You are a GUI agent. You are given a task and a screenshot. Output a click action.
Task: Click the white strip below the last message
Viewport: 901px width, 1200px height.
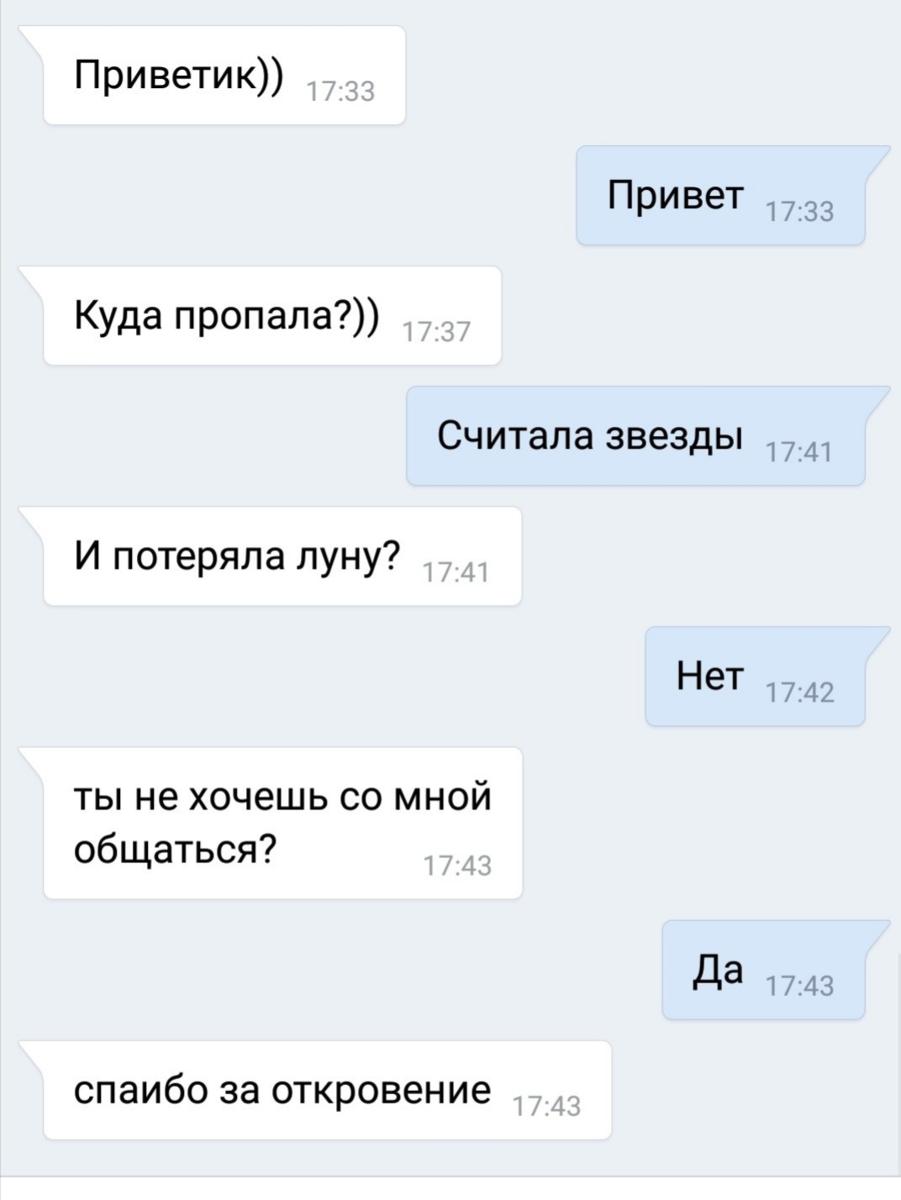[450, 1189]
